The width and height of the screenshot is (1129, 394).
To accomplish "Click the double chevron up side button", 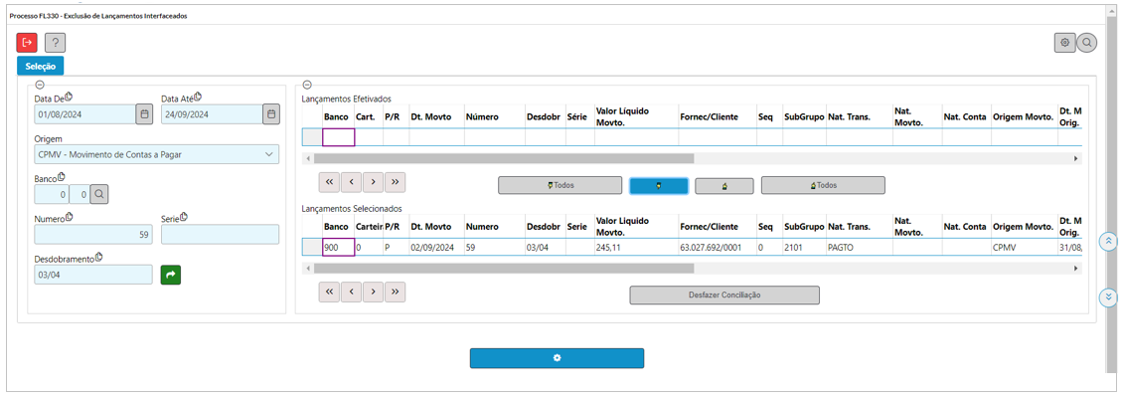I will pyautogui.click(x=1109, y=241).
